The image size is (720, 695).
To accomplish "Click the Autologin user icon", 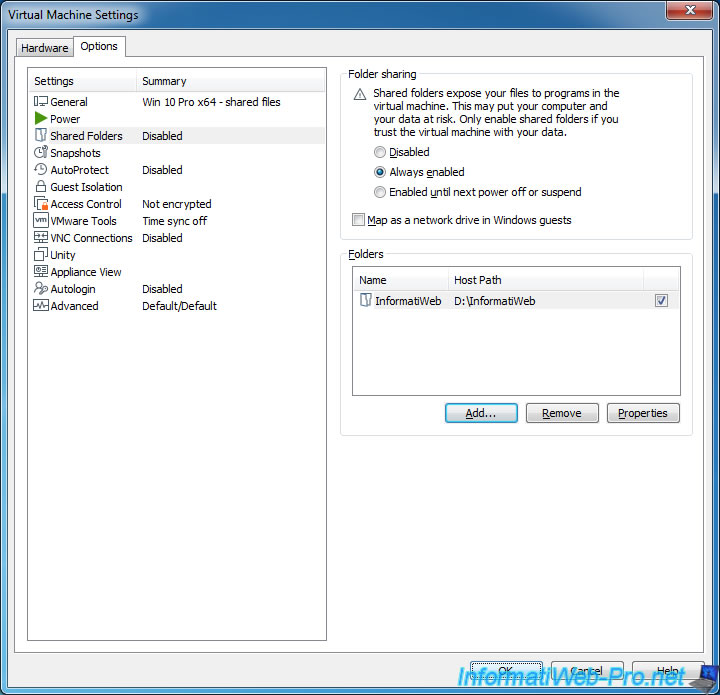I will coord(41,289).
